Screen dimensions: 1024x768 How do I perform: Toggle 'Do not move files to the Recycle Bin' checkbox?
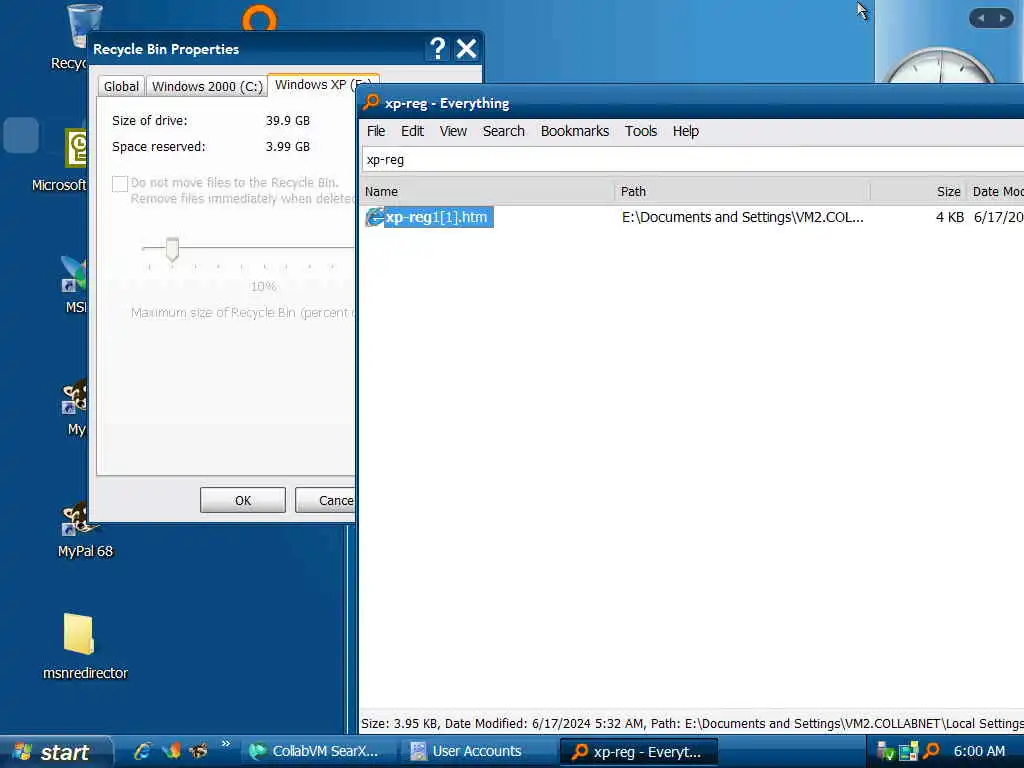click(x=120, y=184)
